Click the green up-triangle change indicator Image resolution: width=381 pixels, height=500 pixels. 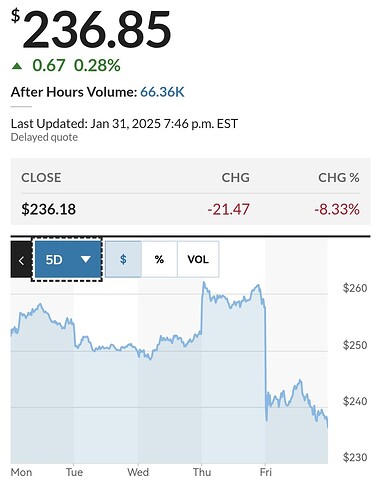(17, 66)
